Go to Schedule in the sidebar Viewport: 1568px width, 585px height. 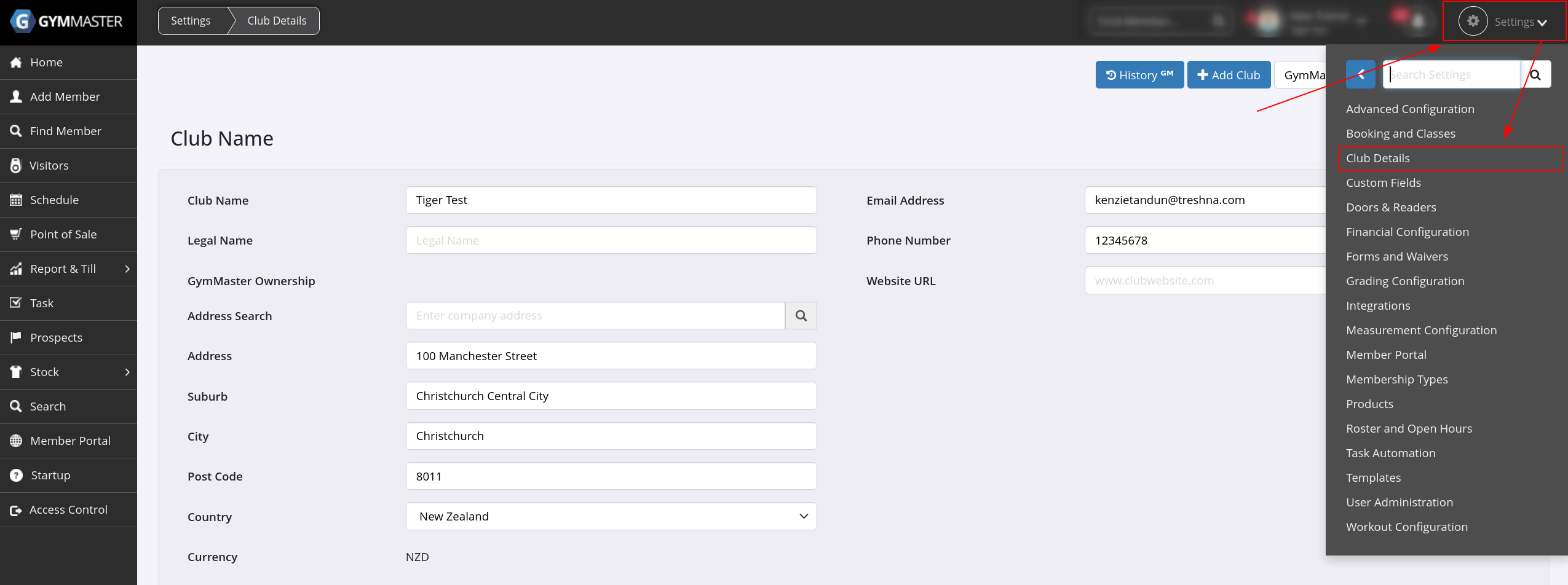54,200
